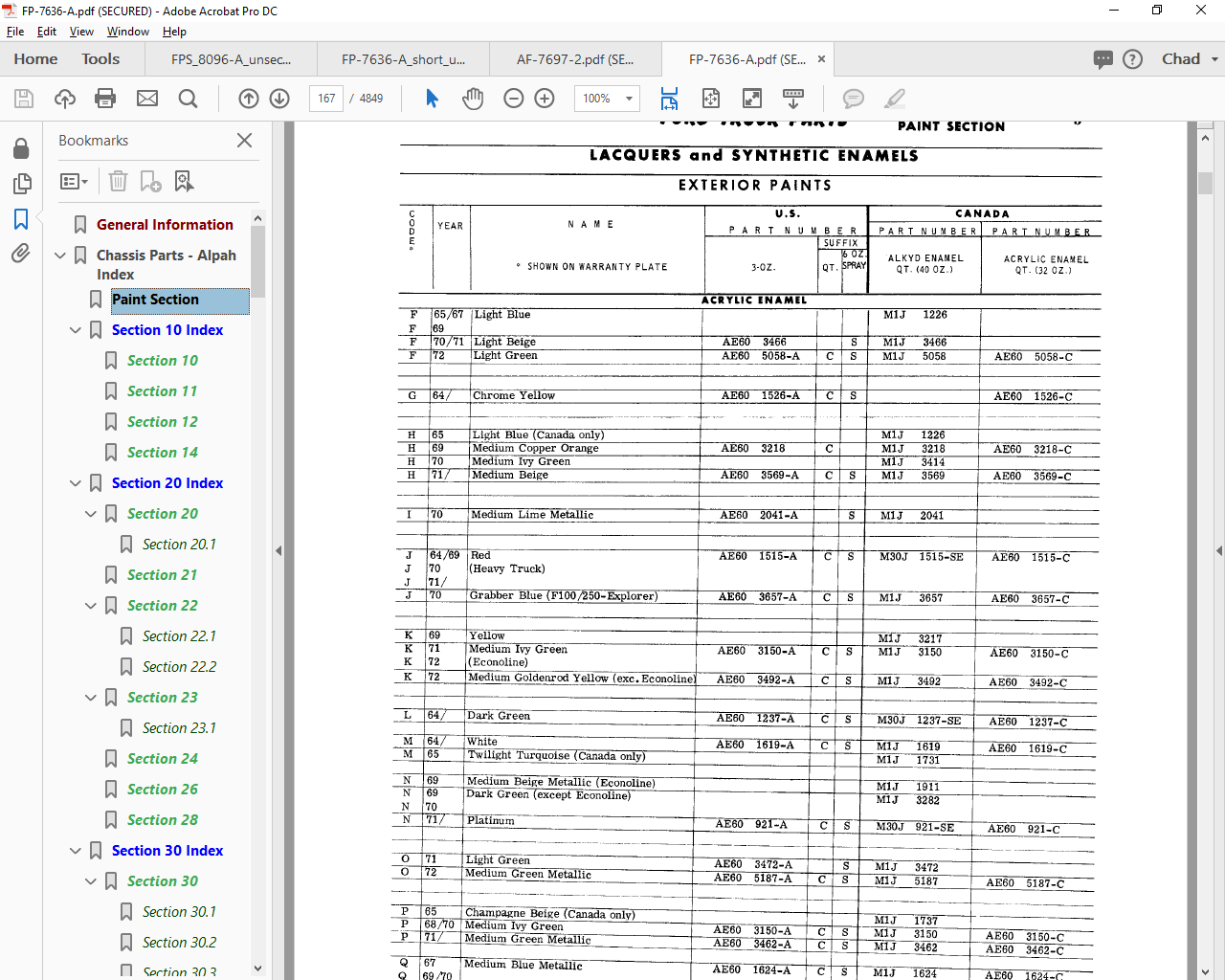Select the Hand pan tool
Image resolution: width=1225 pixels, height=980 pixels.
click(x=473, y=99)
